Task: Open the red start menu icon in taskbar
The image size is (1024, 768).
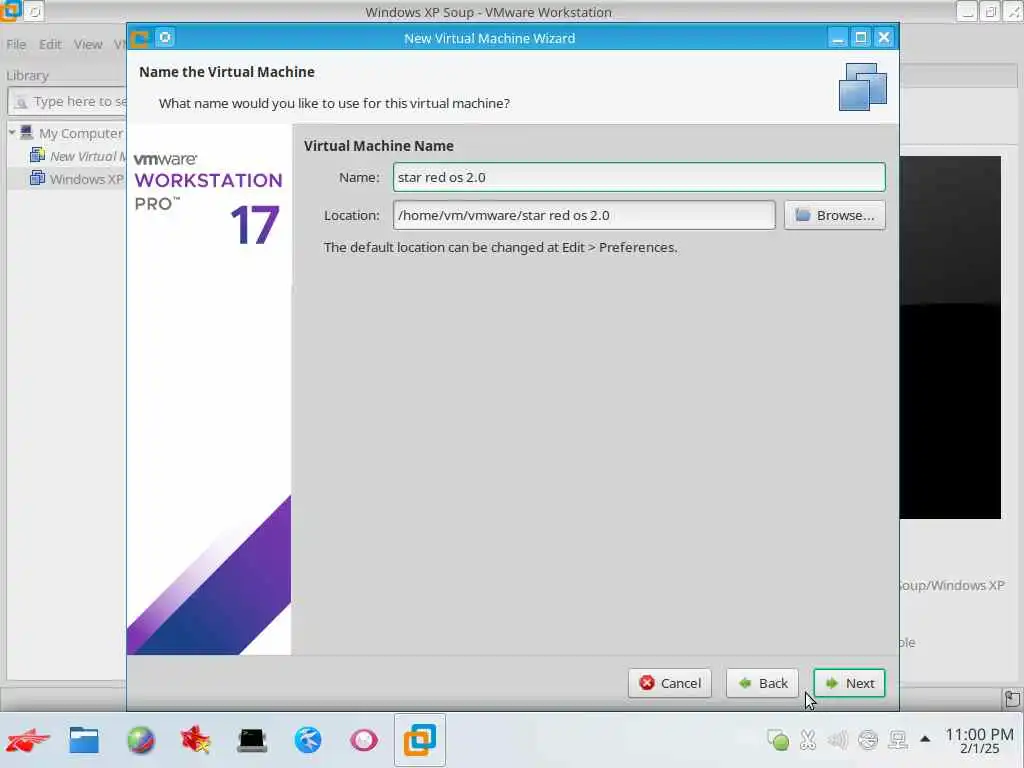Action: point(27,741)
